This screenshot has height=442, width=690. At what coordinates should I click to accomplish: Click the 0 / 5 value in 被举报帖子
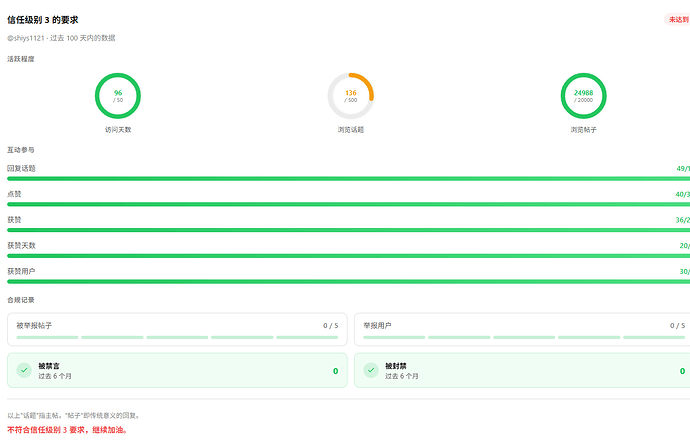pos(330,326)
